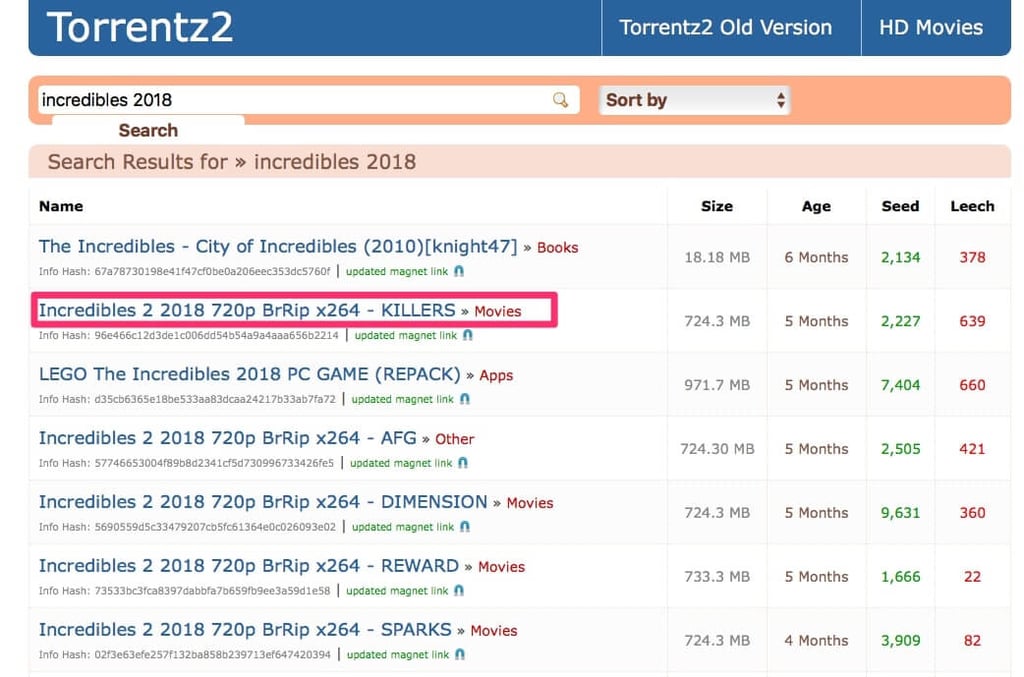Click leech count 421

[972, 449]
